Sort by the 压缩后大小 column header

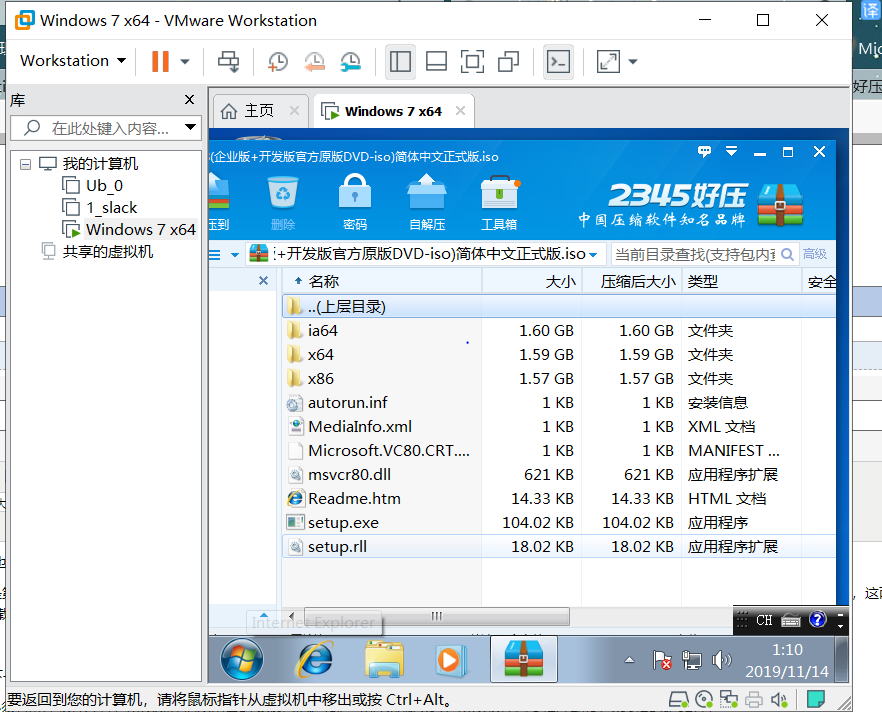point(632,281)
